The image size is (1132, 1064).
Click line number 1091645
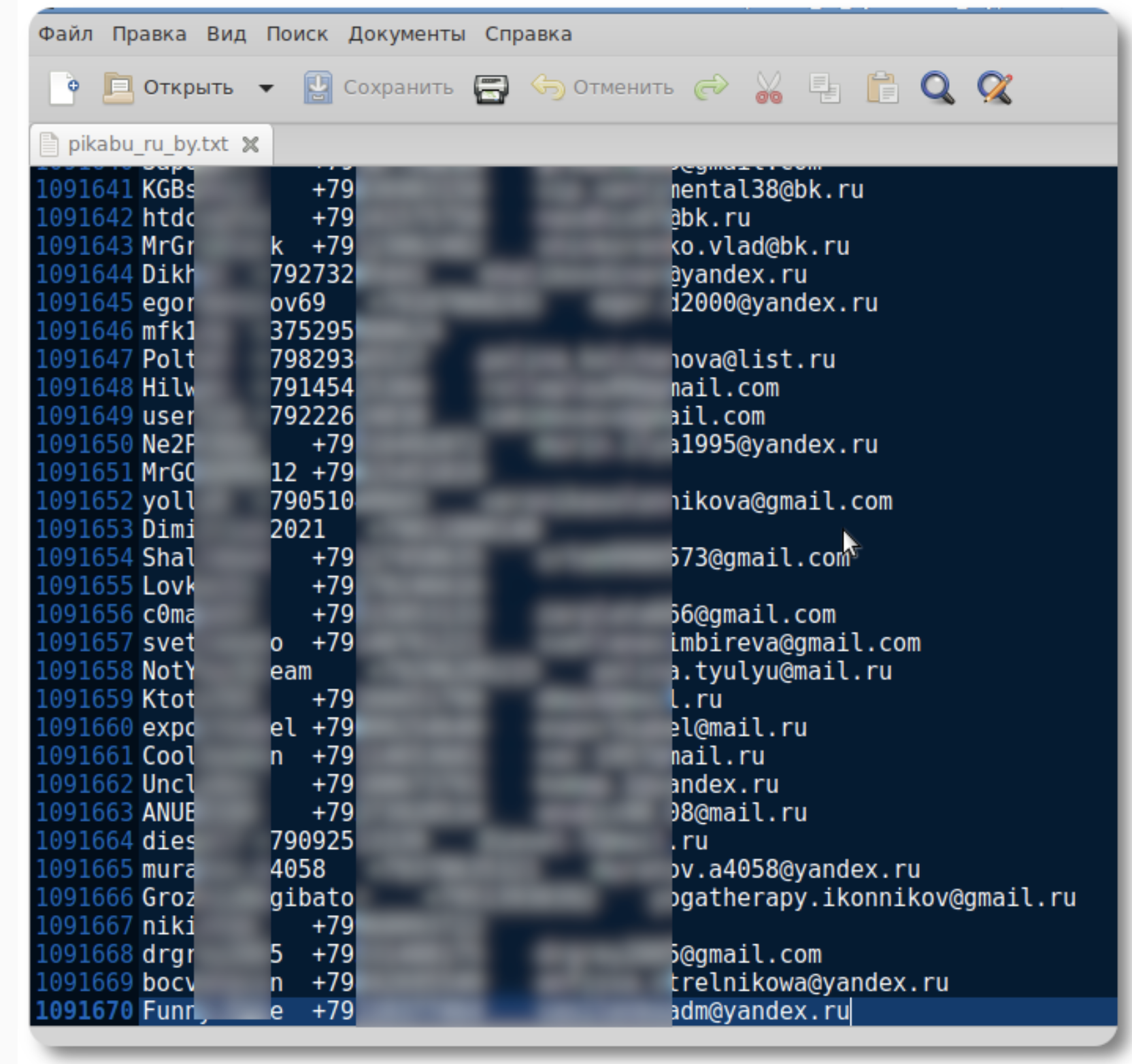pos(84,303)
